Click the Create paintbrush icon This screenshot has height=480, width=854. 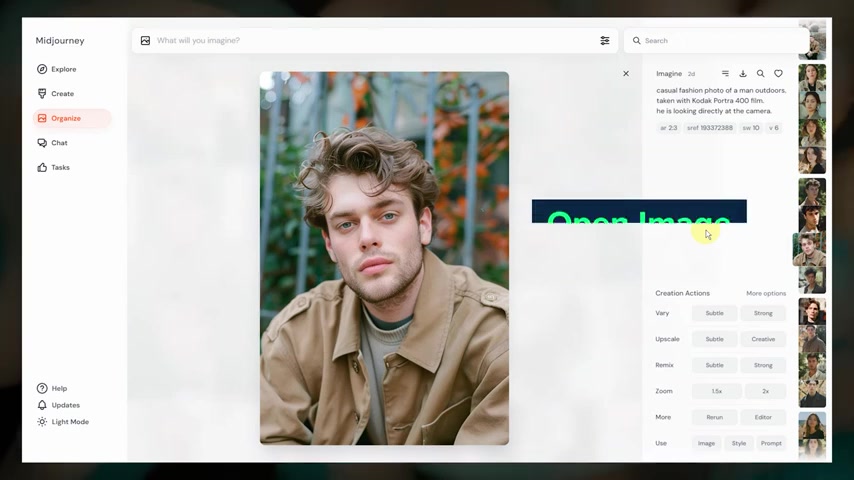(x=42, y=94)
